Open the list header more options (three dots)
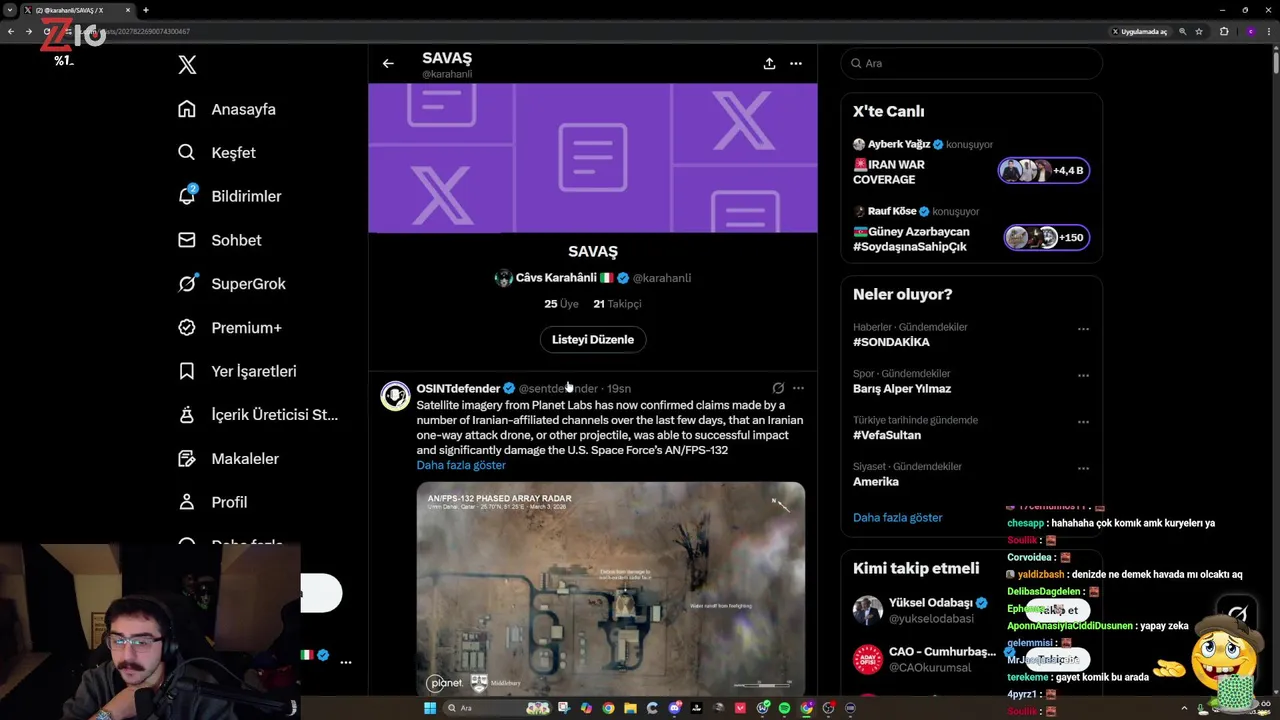This screenshot has width=1280, height=720. [796, 63]
